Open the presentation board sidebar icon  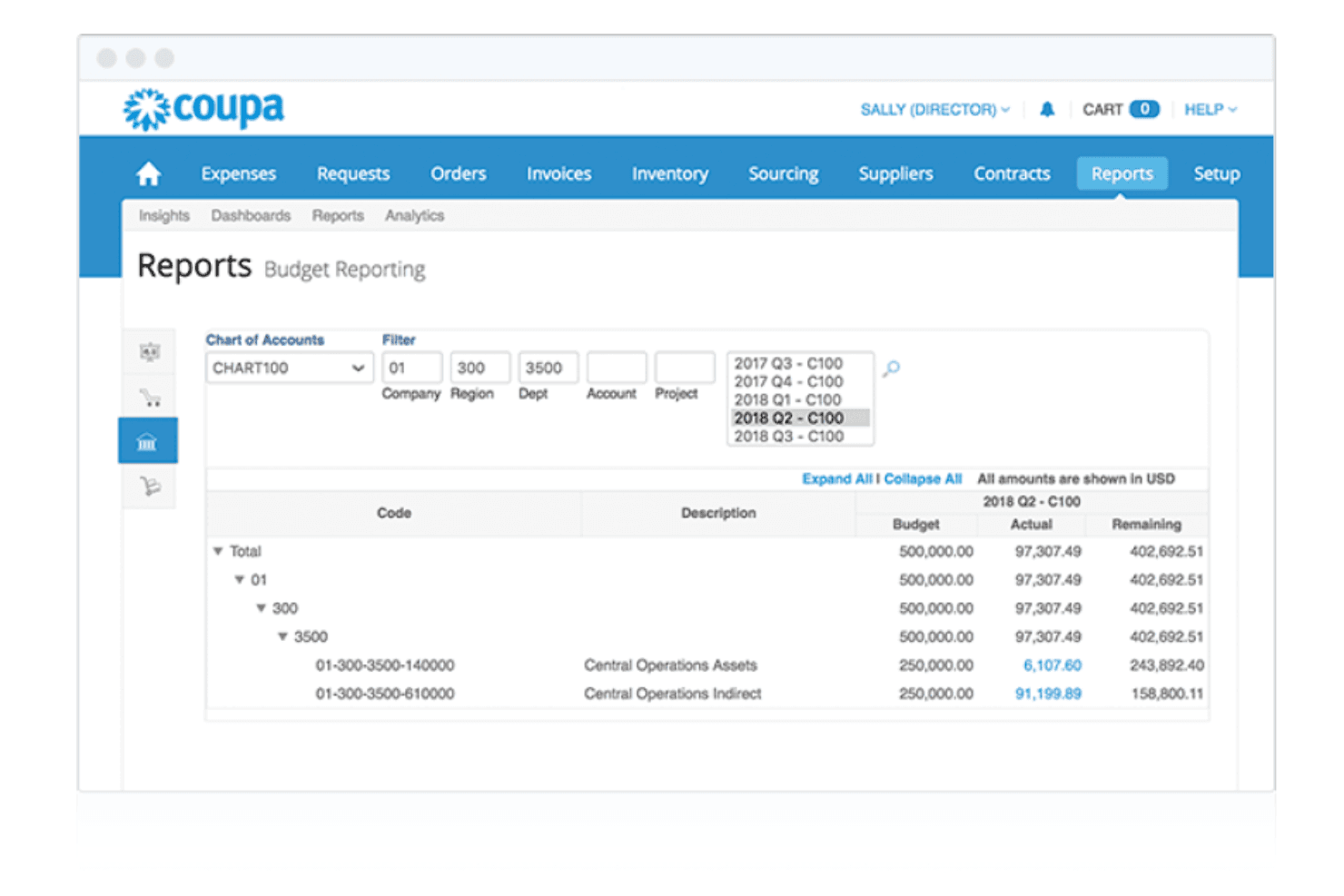pos(150,352)
